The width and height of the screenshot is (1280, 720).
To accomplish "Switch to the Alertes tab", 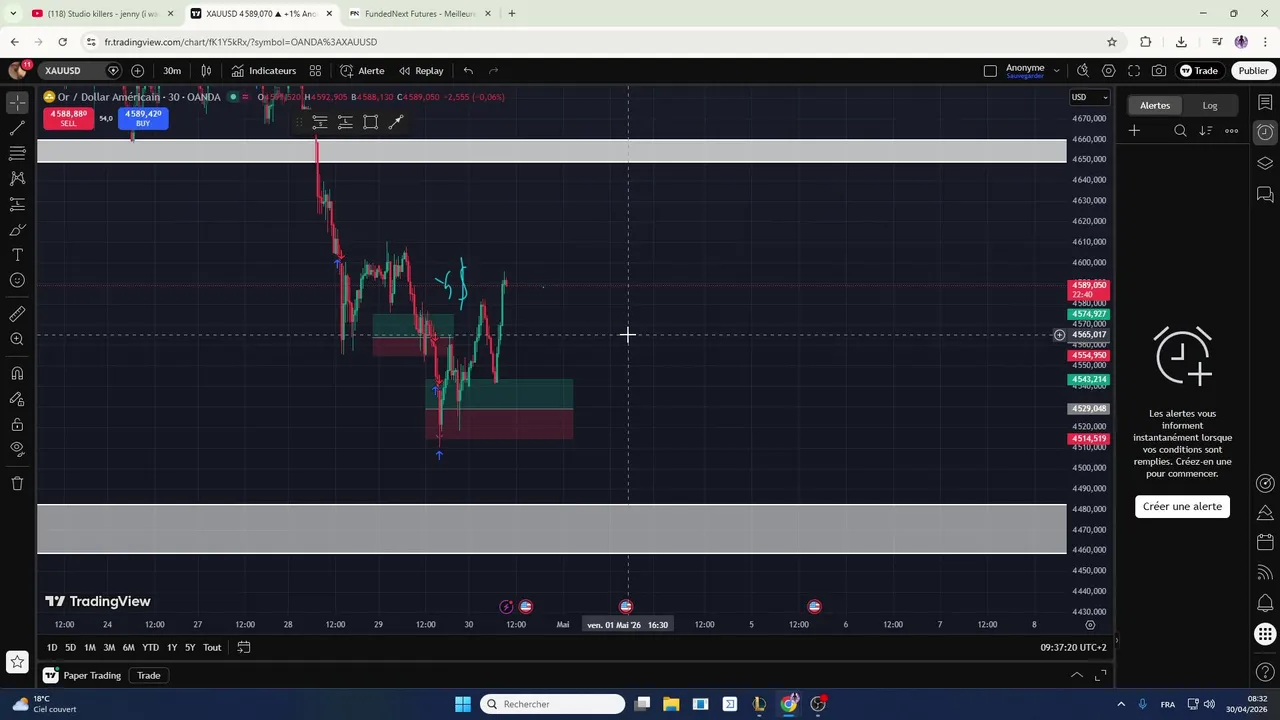I will 1155,105.
